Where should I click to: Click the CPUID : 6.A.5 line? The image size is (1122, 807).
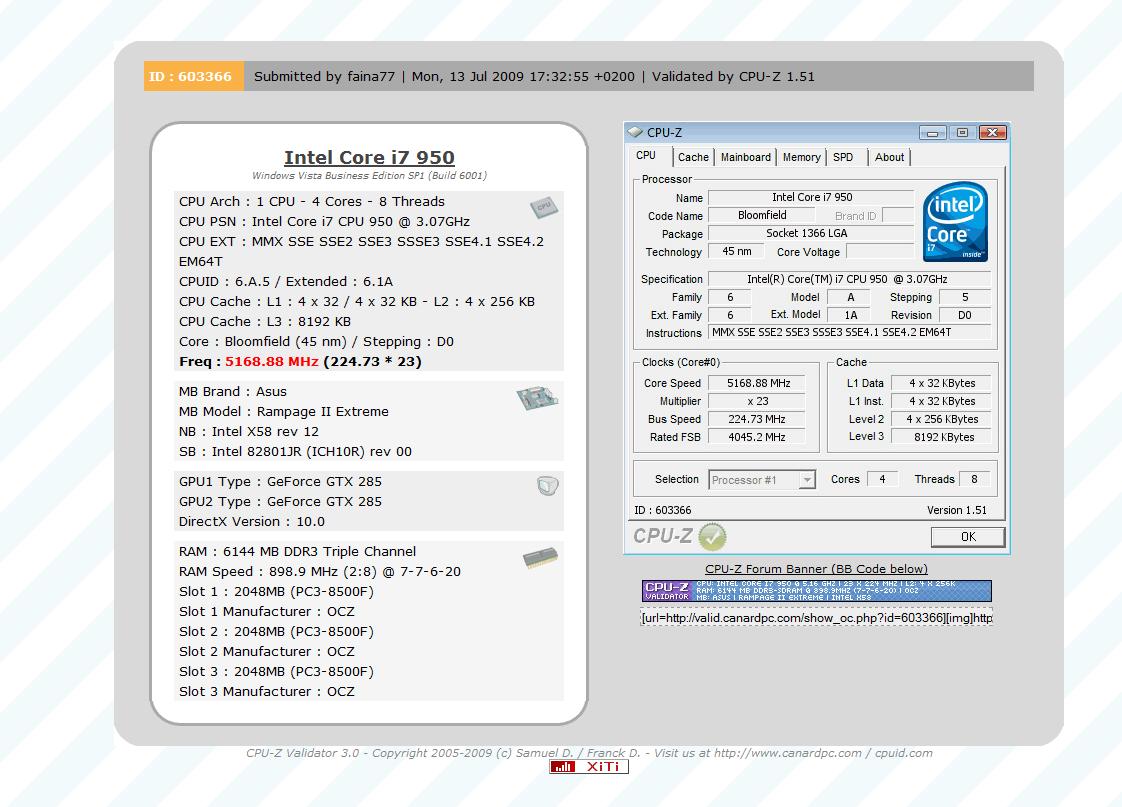point(286,281)
